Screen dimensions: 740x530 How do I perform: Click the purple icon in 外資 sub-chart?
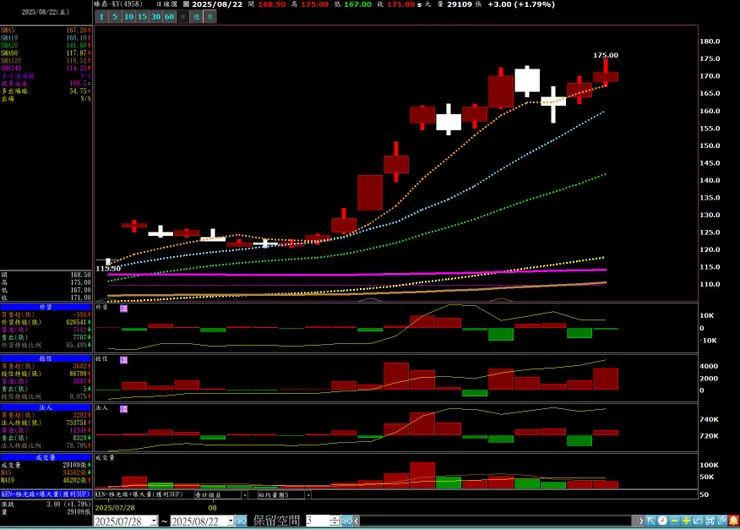point(124,308)
